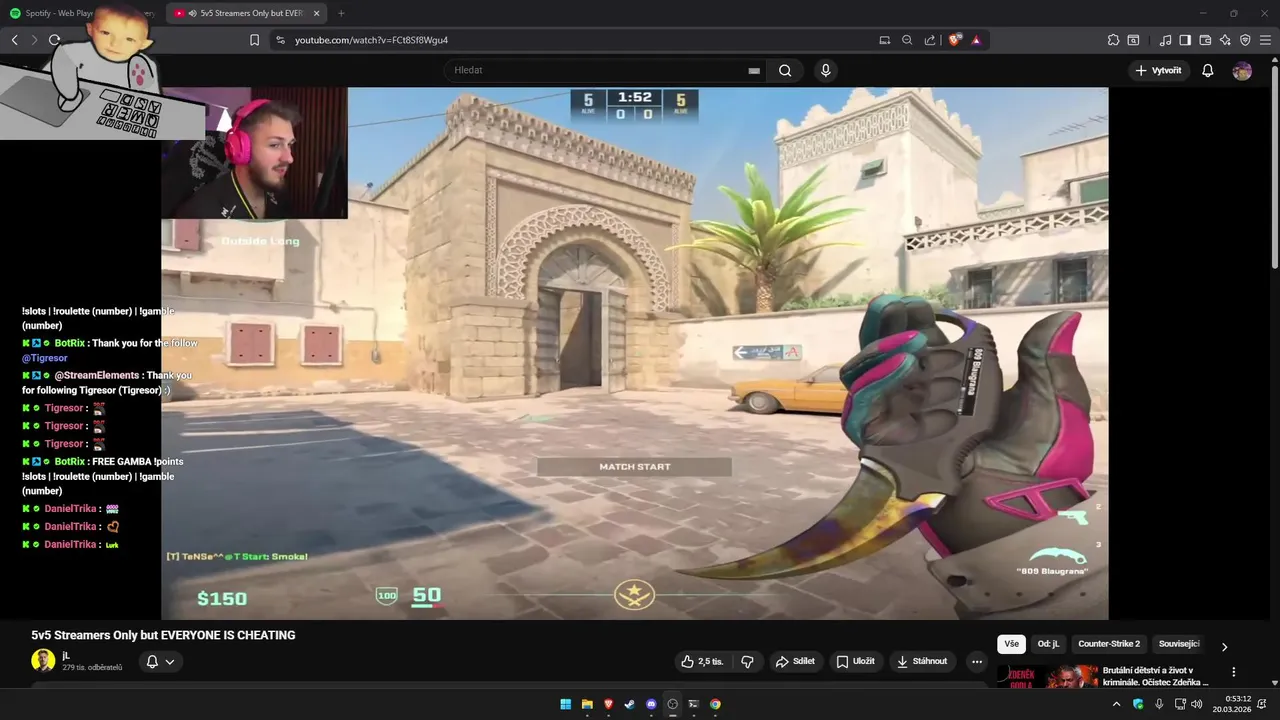1280x720 pixels.
Task: Open the on-screen keyboard icon in search box
Action: point(754,71)
